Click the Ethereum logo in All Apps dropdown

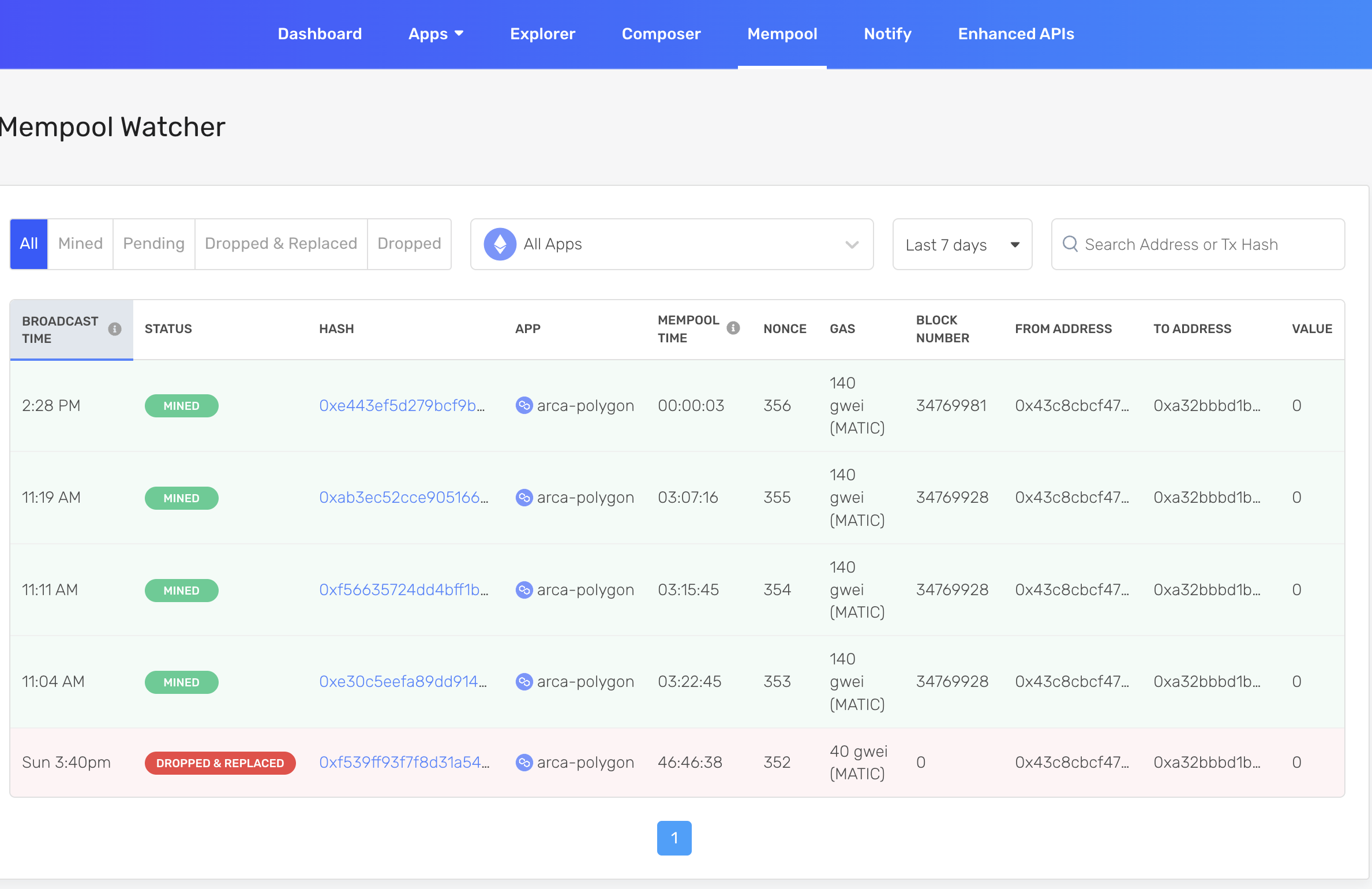coord(500,244)
